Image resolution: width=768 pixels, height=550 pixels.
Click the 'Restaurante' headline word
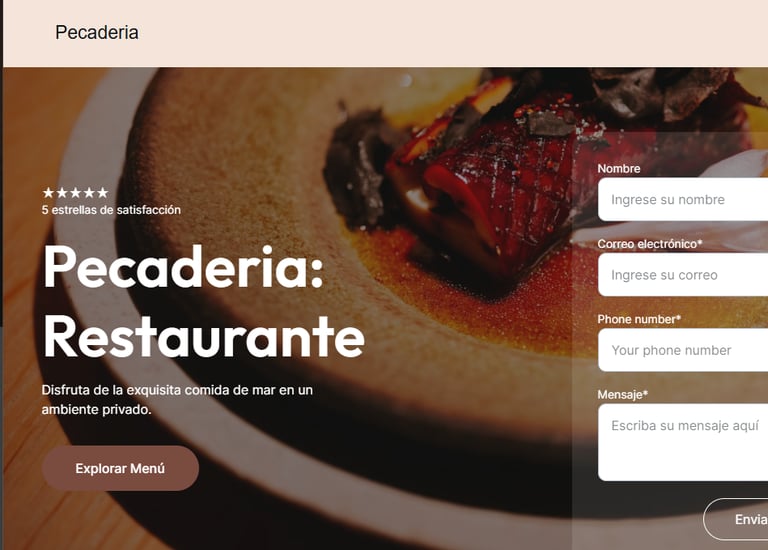[204, 337]
